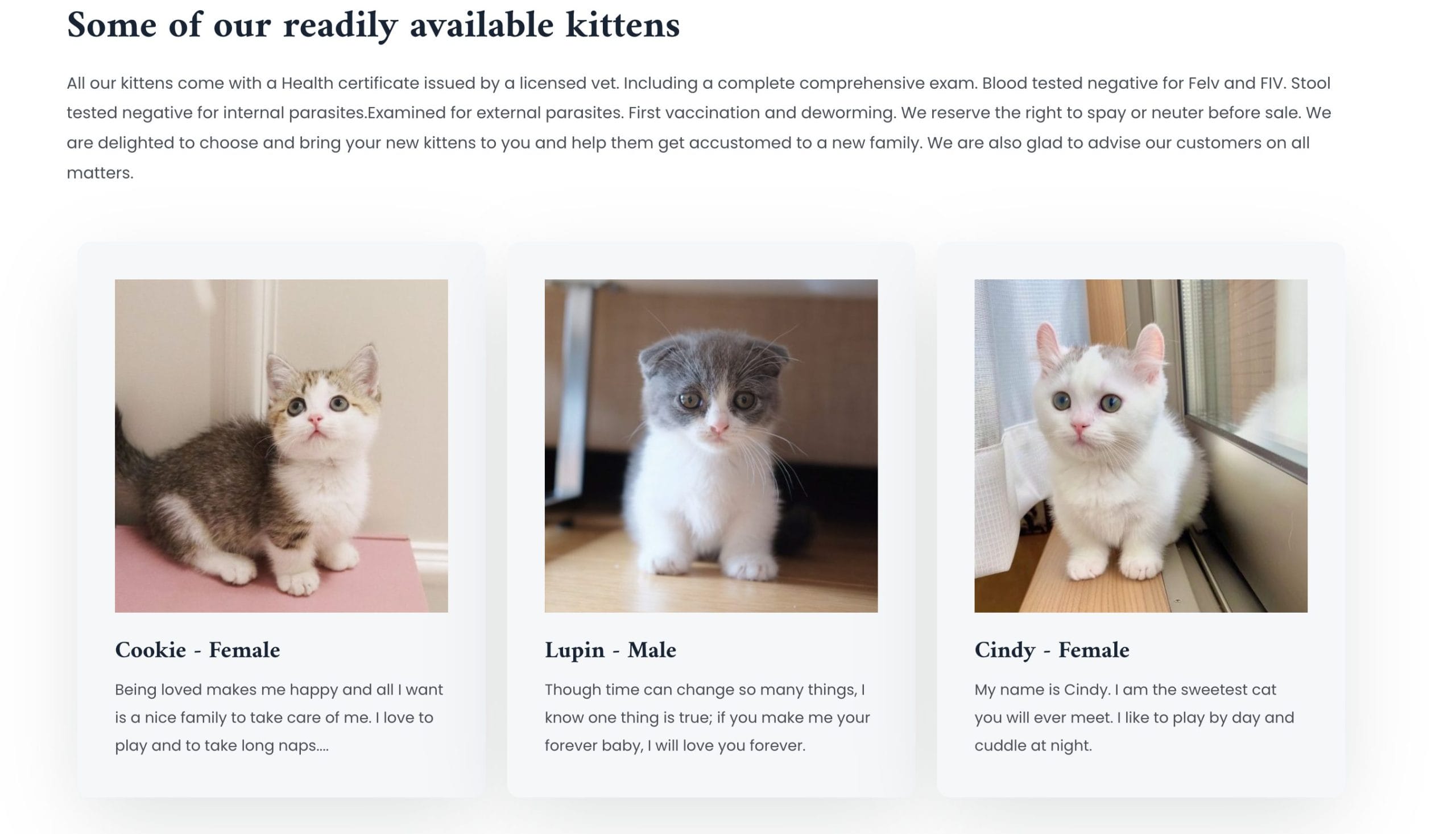Click 'My name is Cindy' description line
The height and width of the screenshot is (834, 1456).
[1125, 690]
